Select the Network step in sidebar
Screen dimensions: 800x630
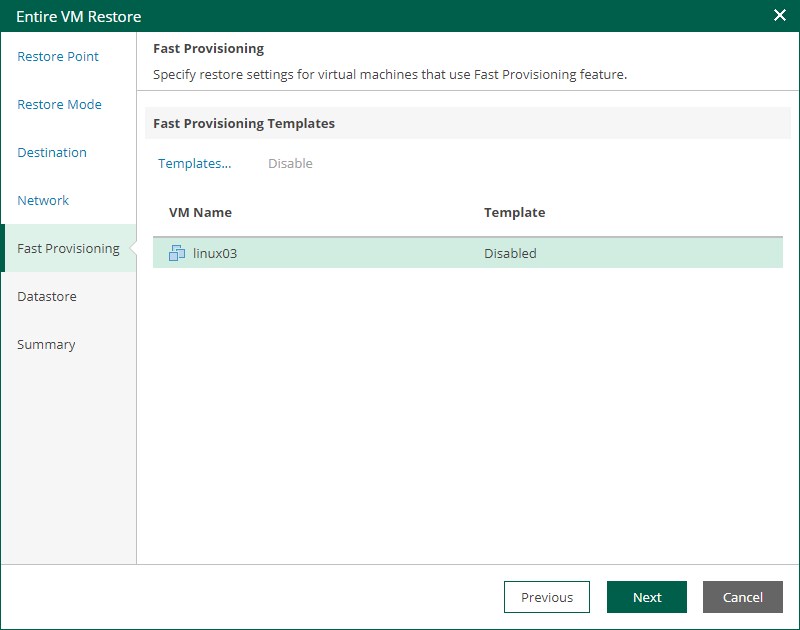pos(43,200)
